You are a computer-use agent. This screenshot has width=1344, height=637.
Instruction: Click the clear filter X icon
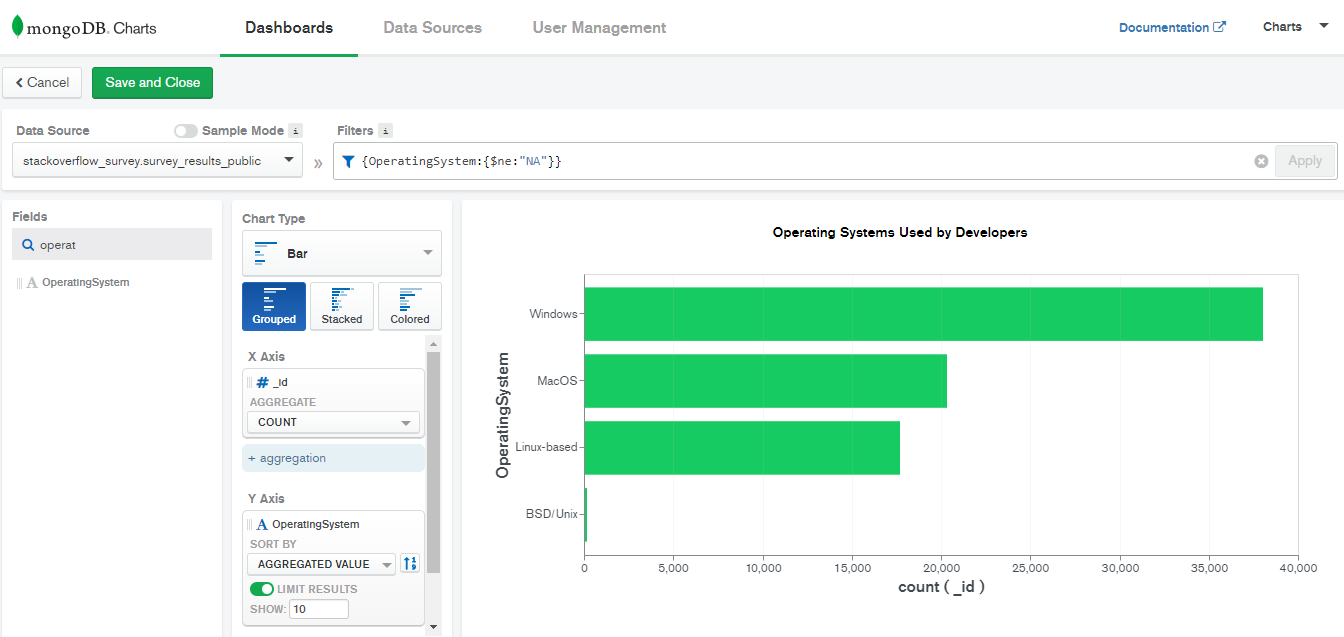[x=1261, y=161]
